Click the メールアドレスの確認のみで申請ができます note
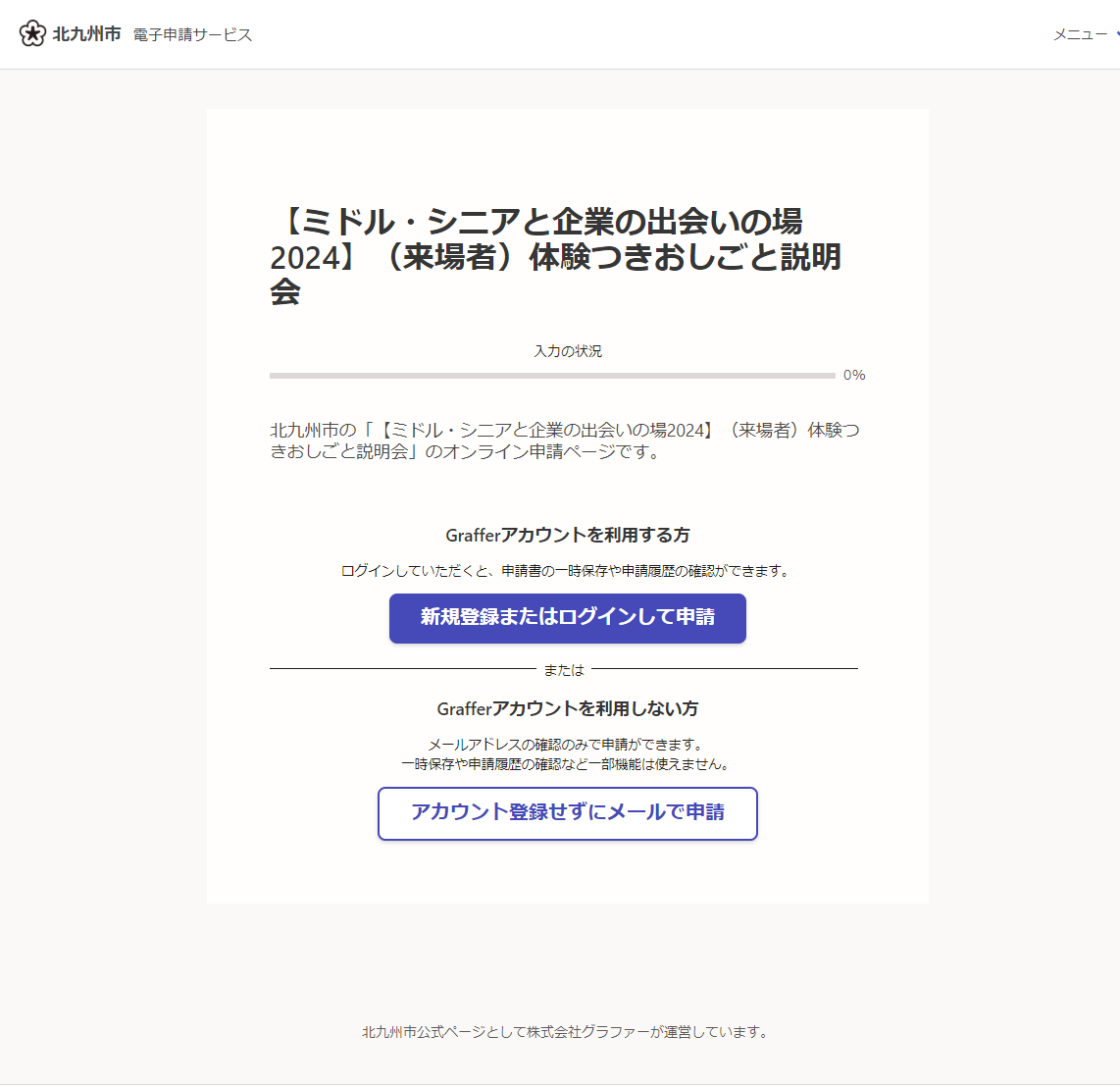Image resolution: width=1120 pixels, height=1087 pixels. 565,745
